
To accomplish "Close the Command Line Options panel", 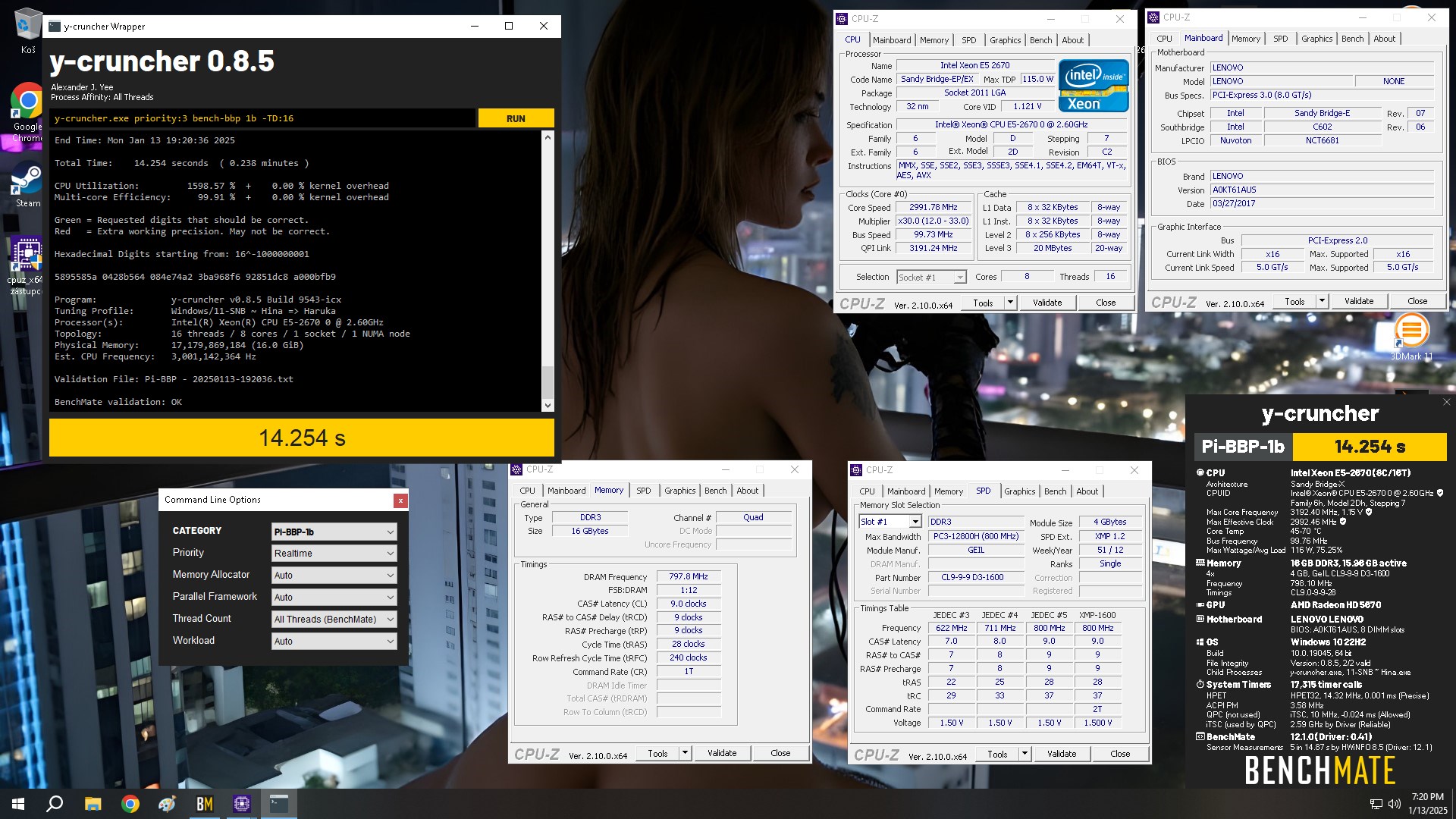I will (400, 500).
